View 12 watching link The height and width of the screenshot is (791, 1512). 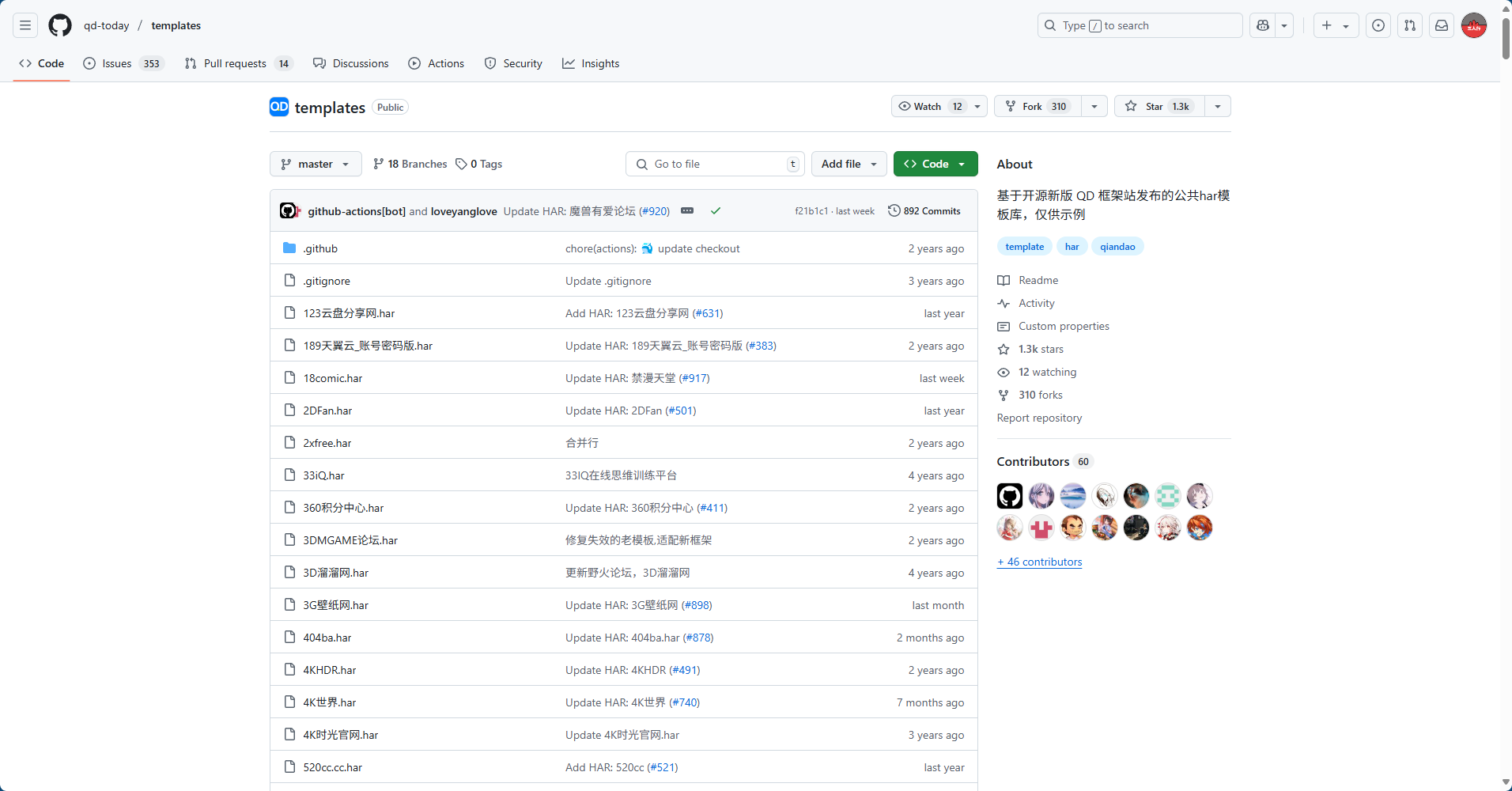pos(1037,372)
